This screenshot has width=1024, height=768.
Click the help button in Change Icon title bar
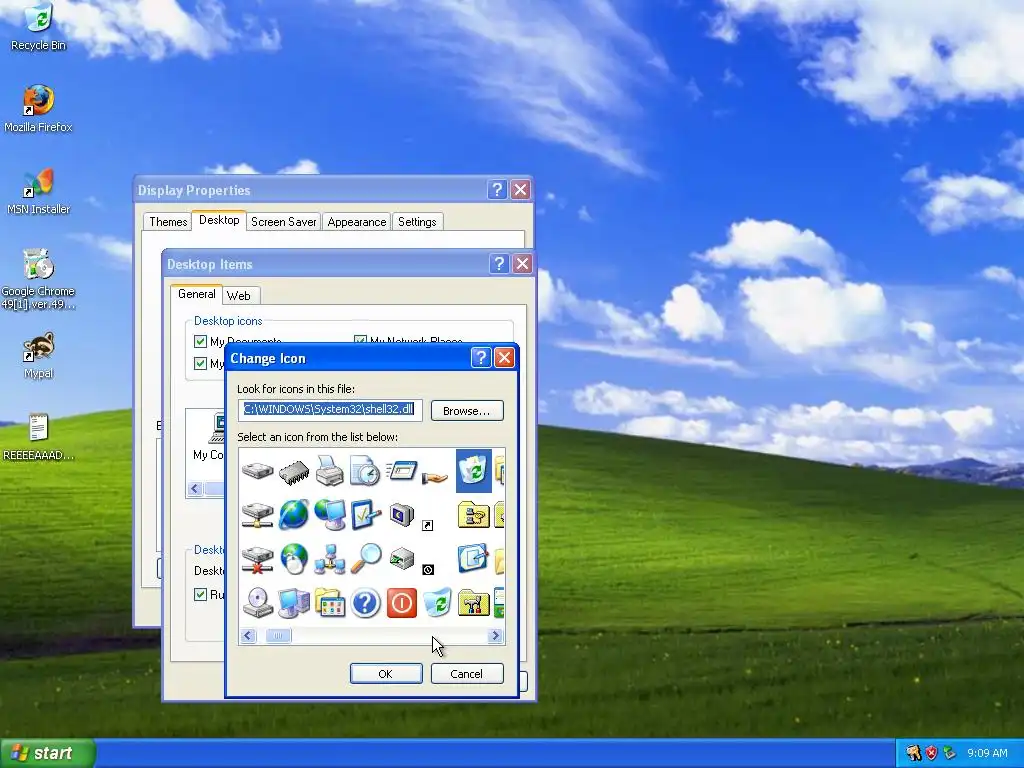[481, 358]
